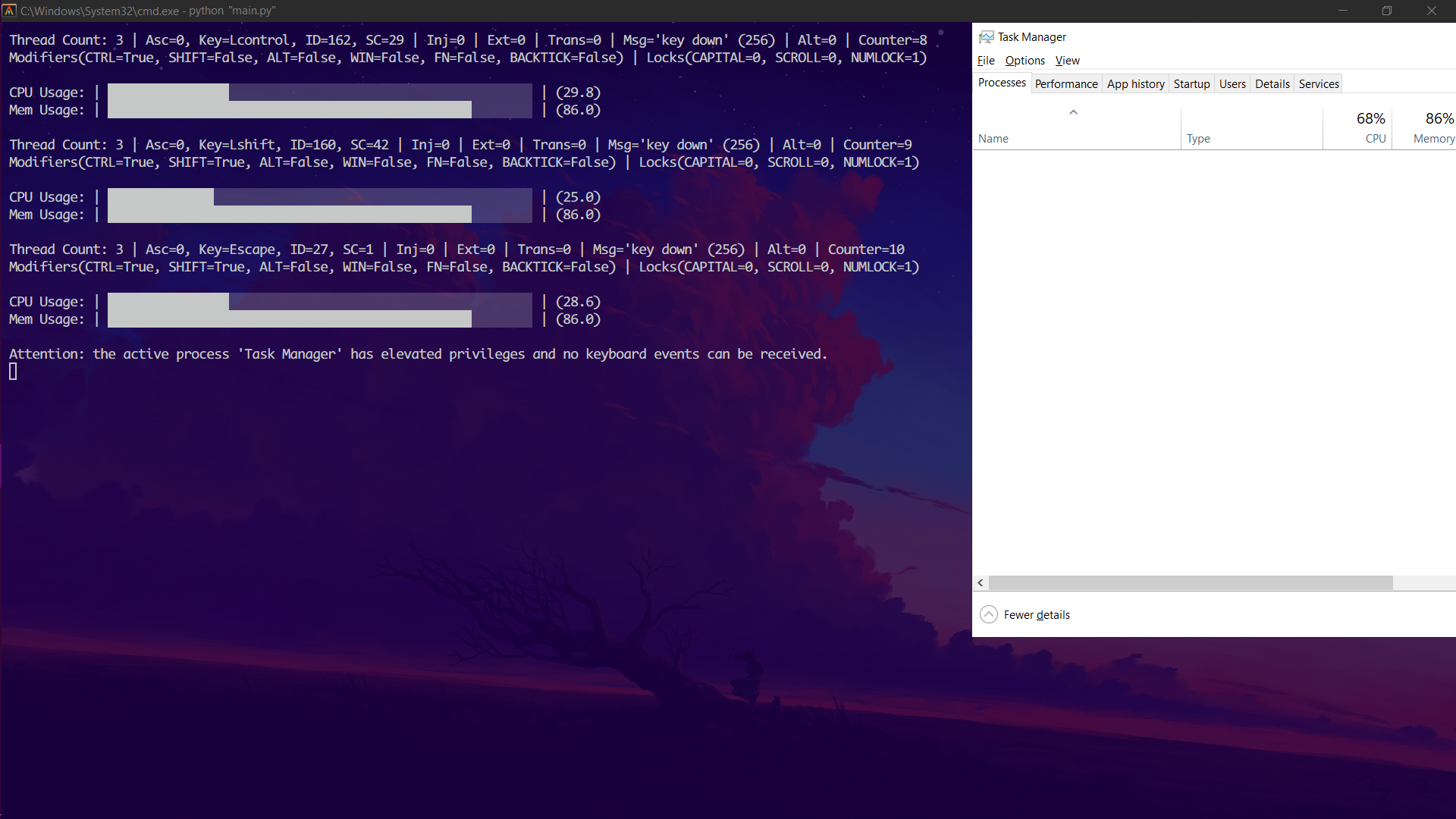This screenshot has width=1456, height=819.
Task: Open the View menu
Action: [1067, 61]
